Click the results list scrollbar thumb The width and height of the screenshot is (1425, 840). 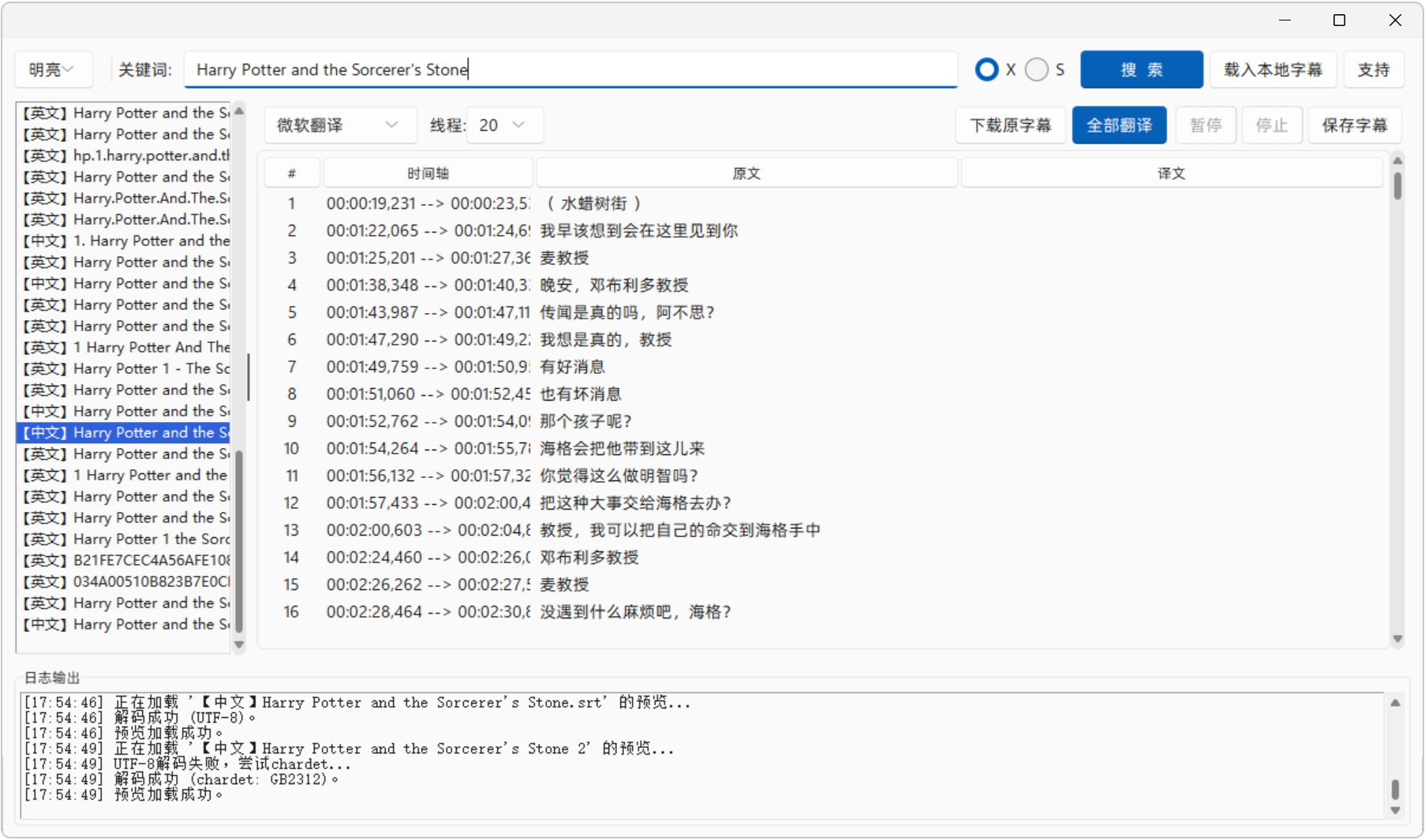[x=239, y=540]
